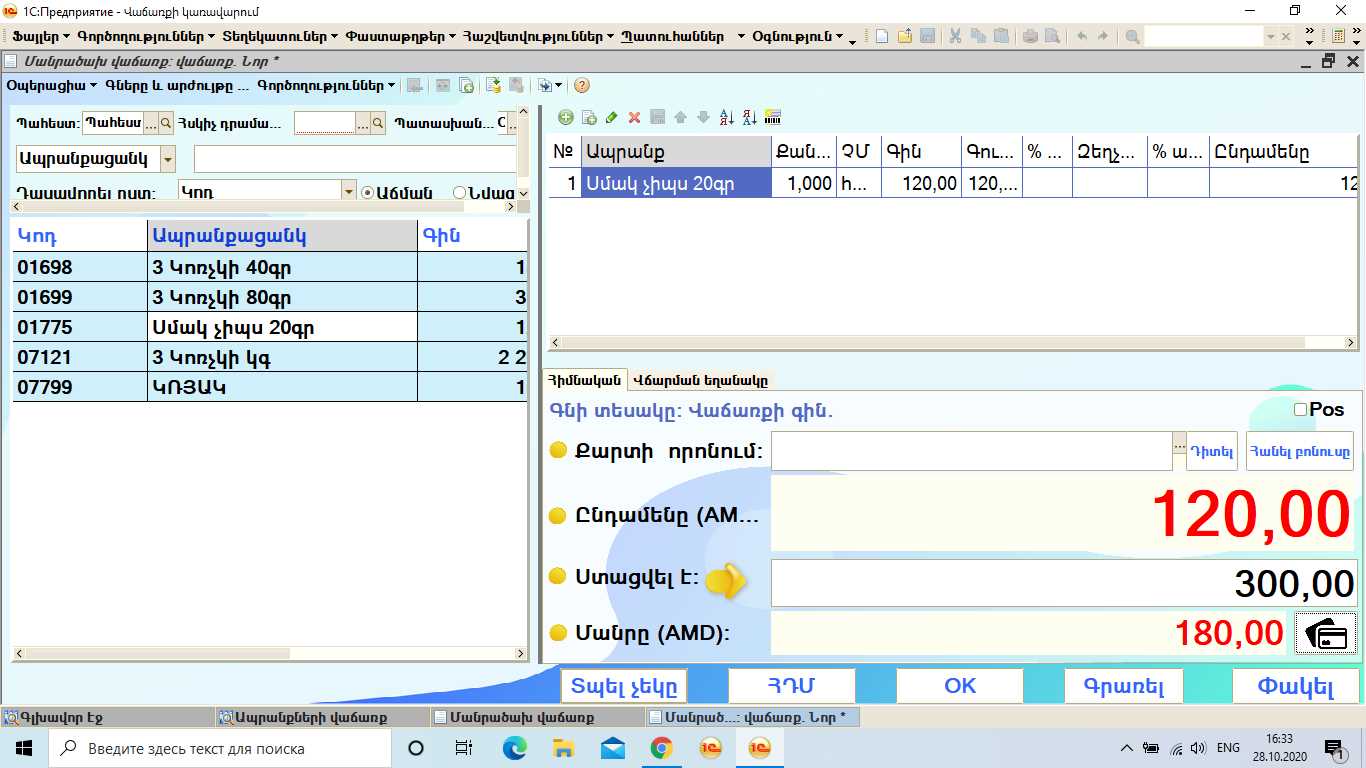Expand the Կոդ sort-by dropdown
This screenshot has width=1366, height=768.
pos(349,192)
